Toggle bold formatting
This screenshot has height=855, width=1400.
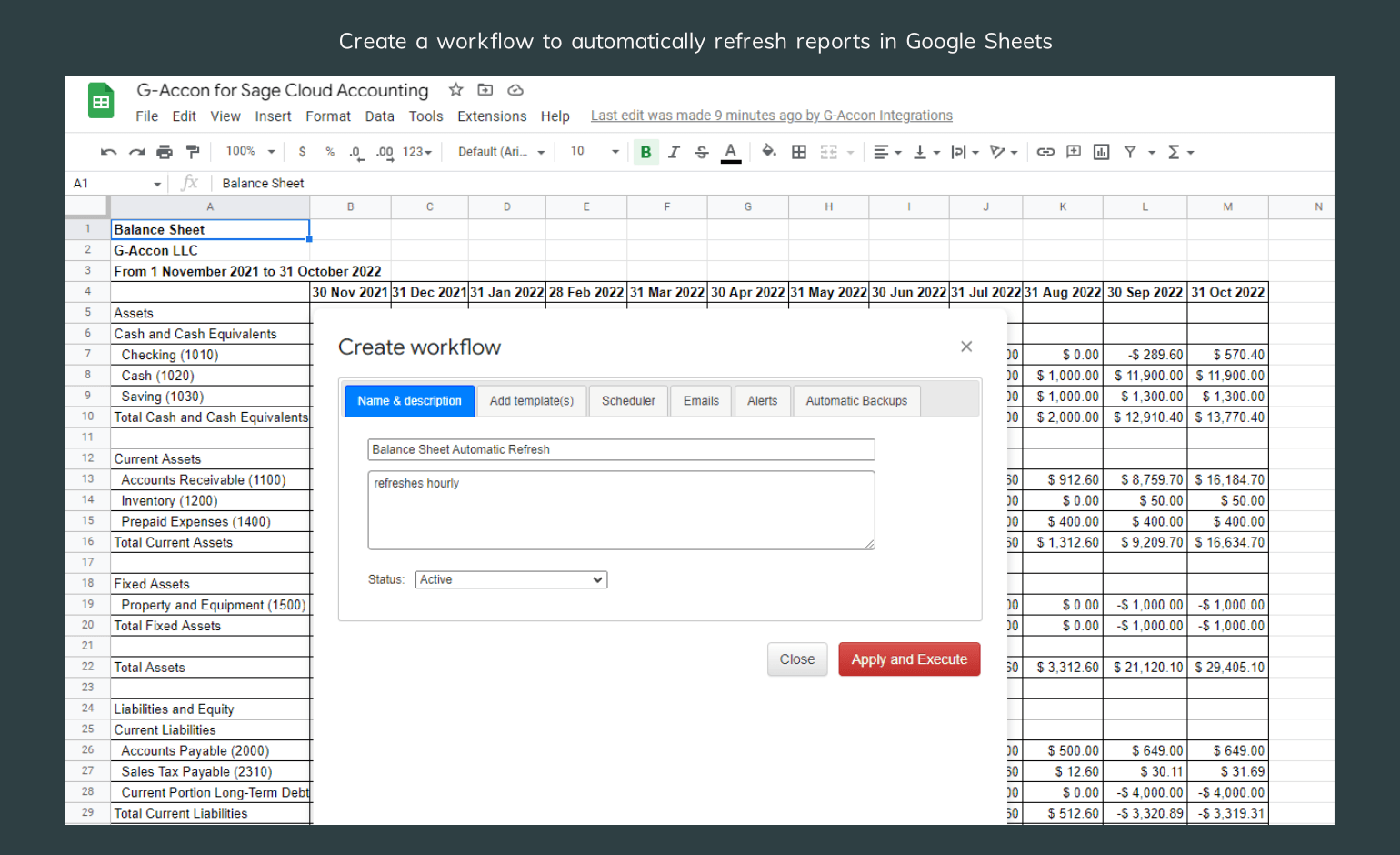[645, 152]
